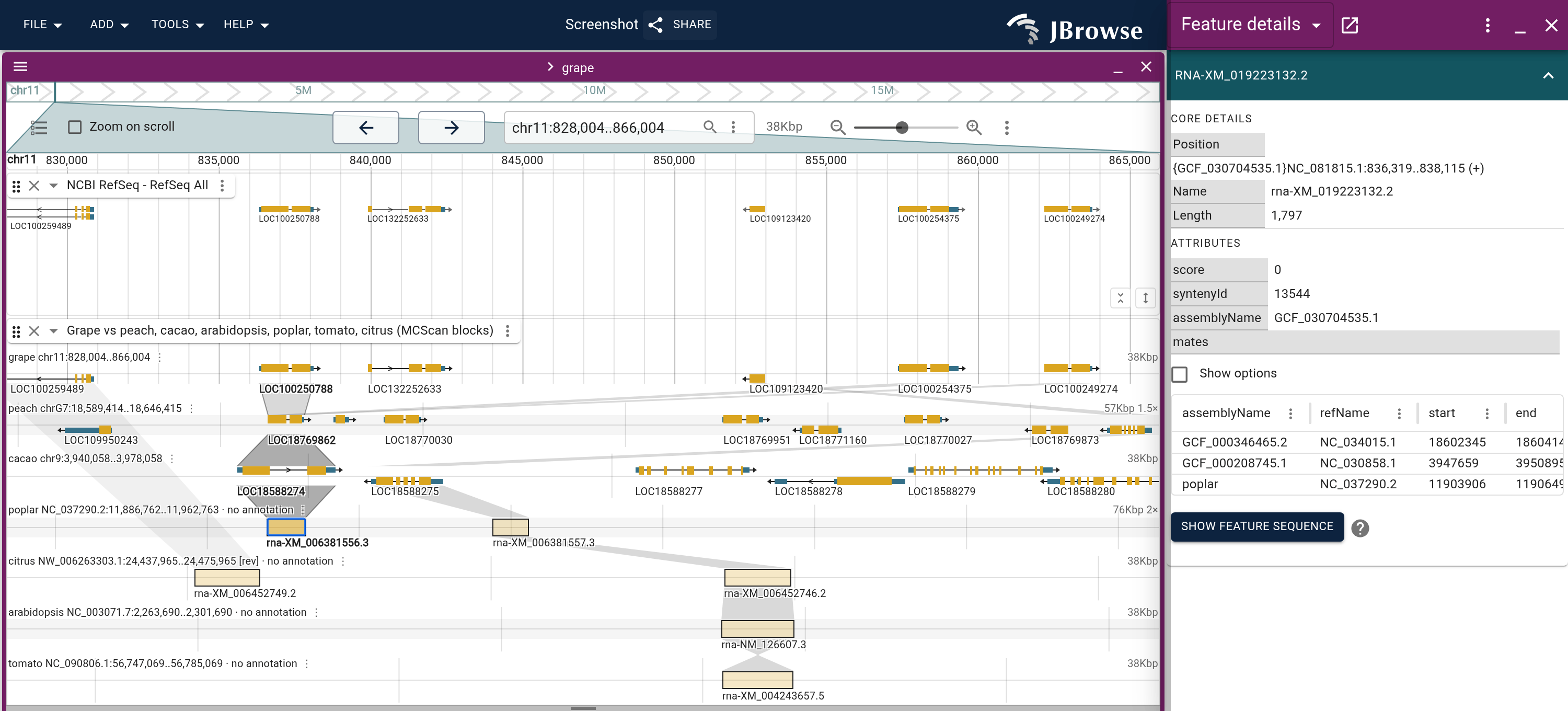The width and height of the screenshot is (1568, 711).
Task: Open the FILE menu
Action: pyautogui.click(x=42, y=25)
